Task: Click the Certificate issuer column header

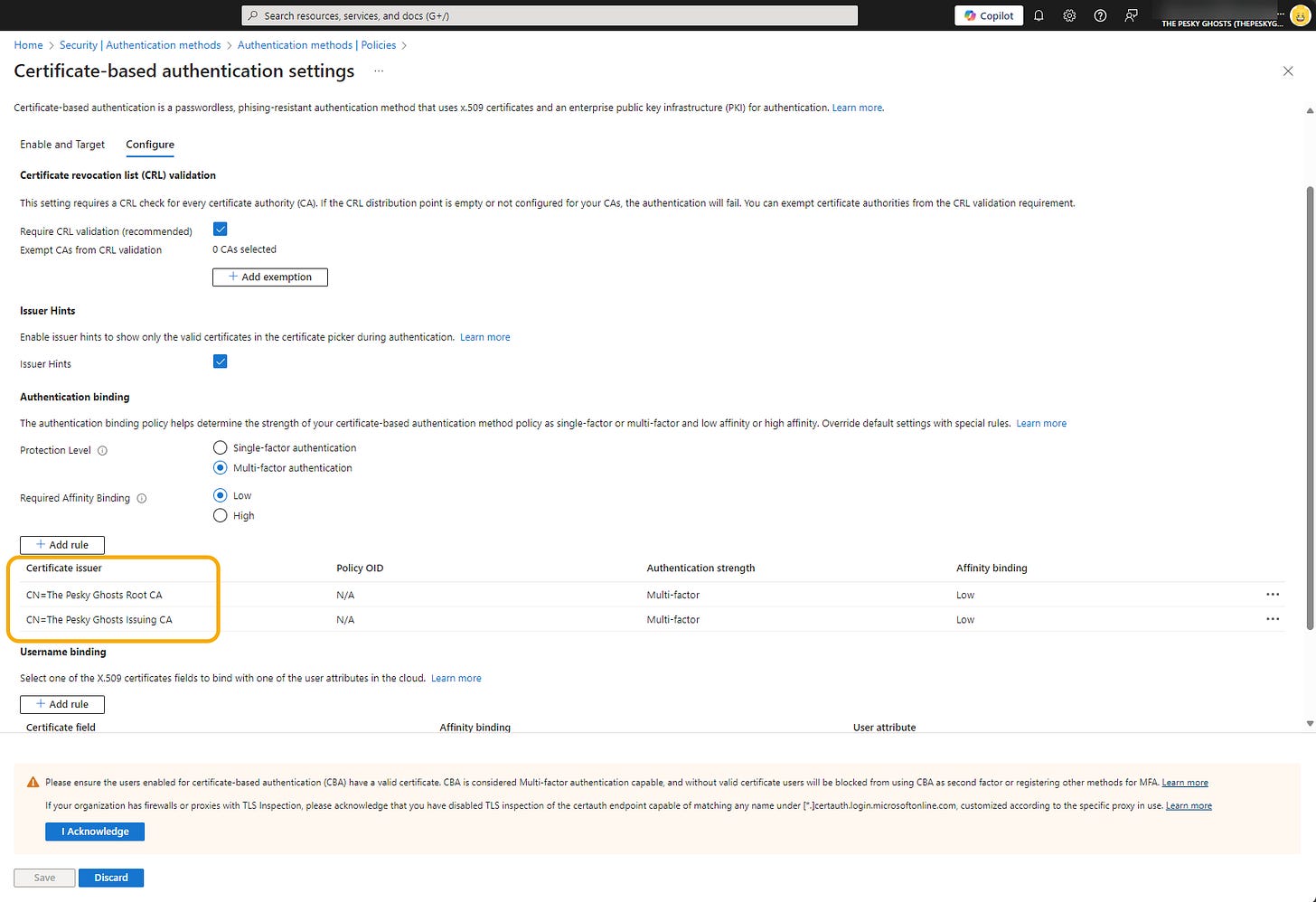Action: tap(64, 568)
